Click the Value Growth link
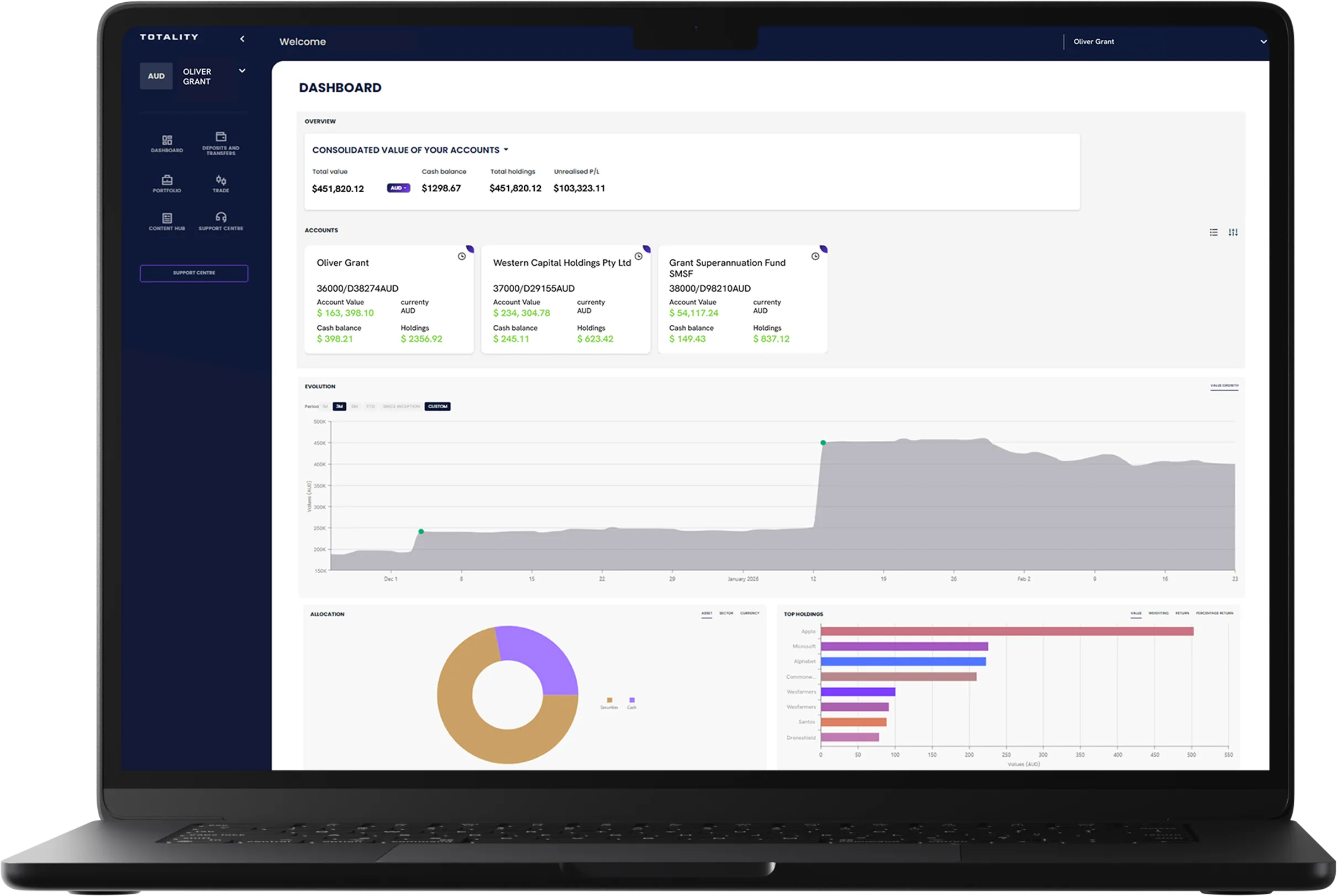Screen dimensions: 1338x896 pyautogui.click(x=1224, y=386)
